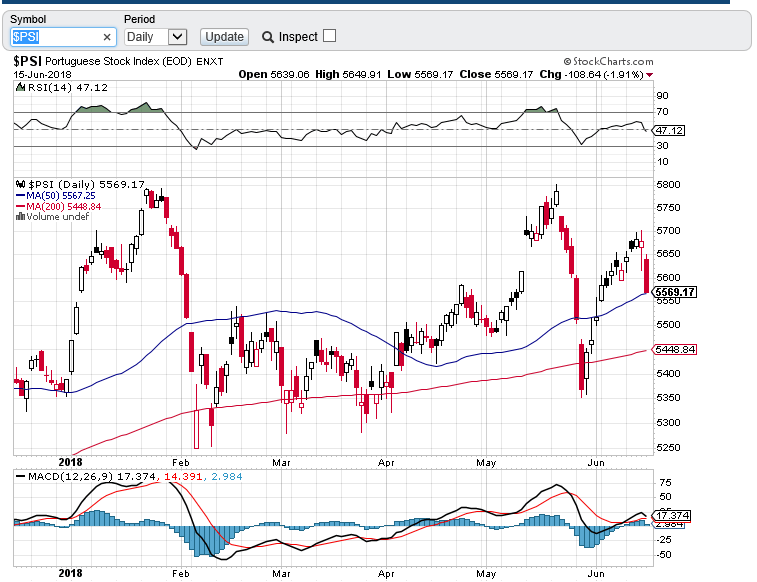
Task: Click the 'Portuguese Stock Index (EOD)' name
Action: [x=118, y=61]
